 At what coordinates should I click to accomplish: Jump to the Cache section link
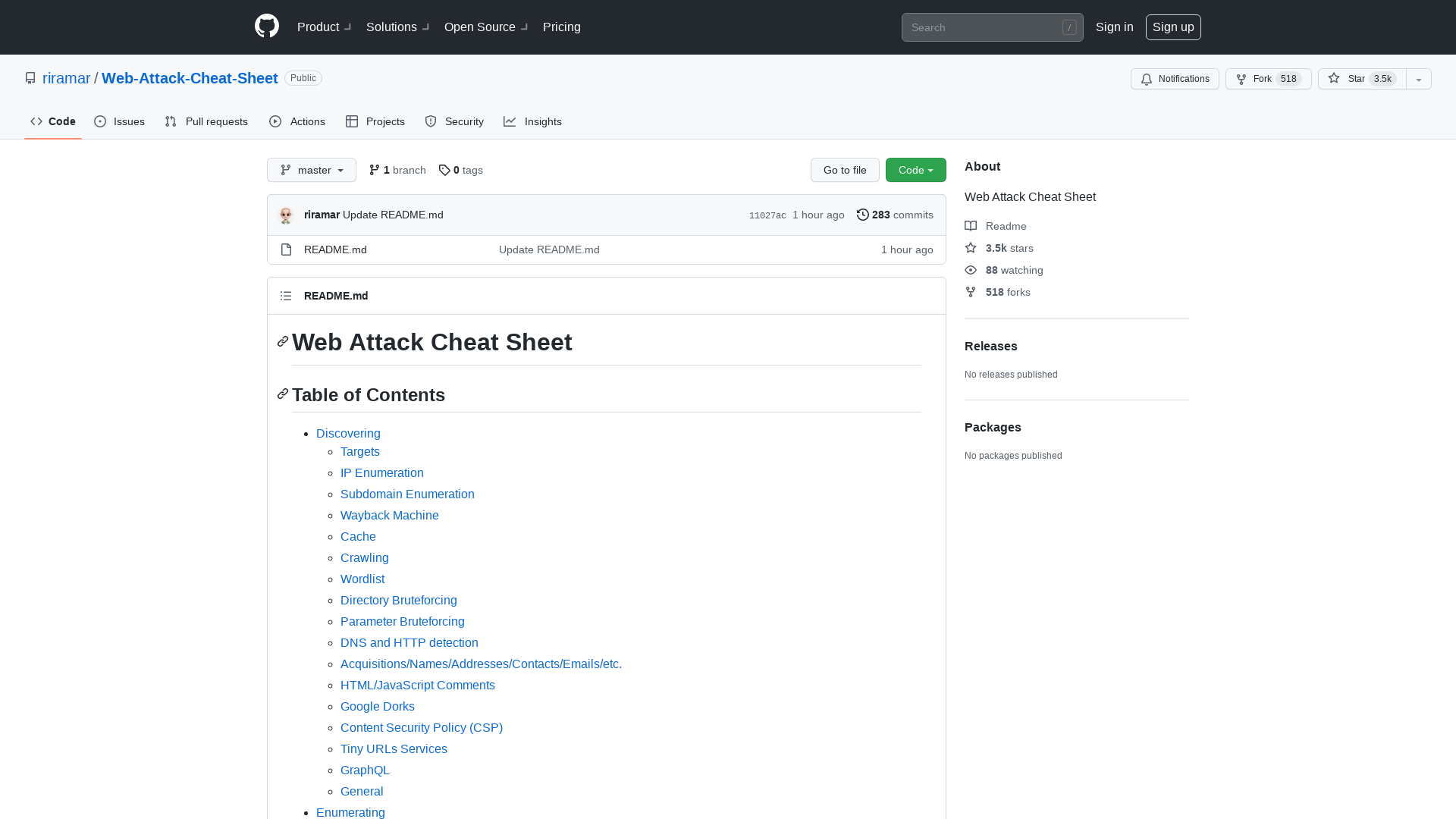tap(358, 536)
